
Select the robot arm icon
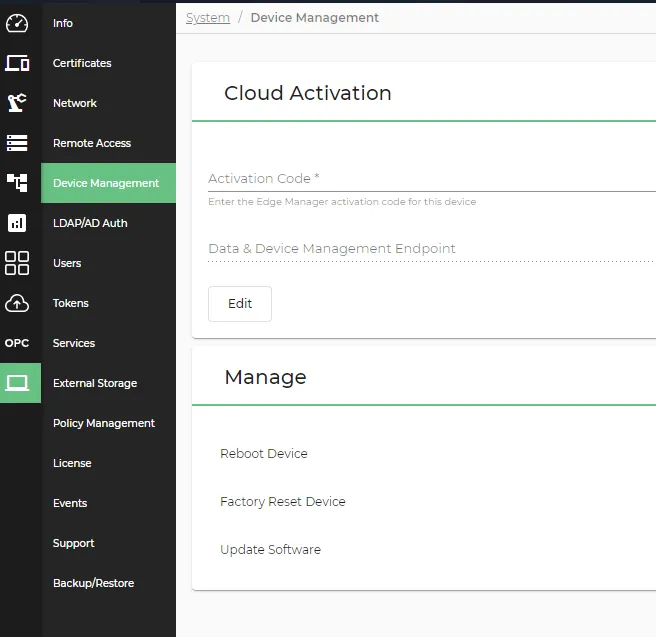pyautogui.click(x=17, y=103)
